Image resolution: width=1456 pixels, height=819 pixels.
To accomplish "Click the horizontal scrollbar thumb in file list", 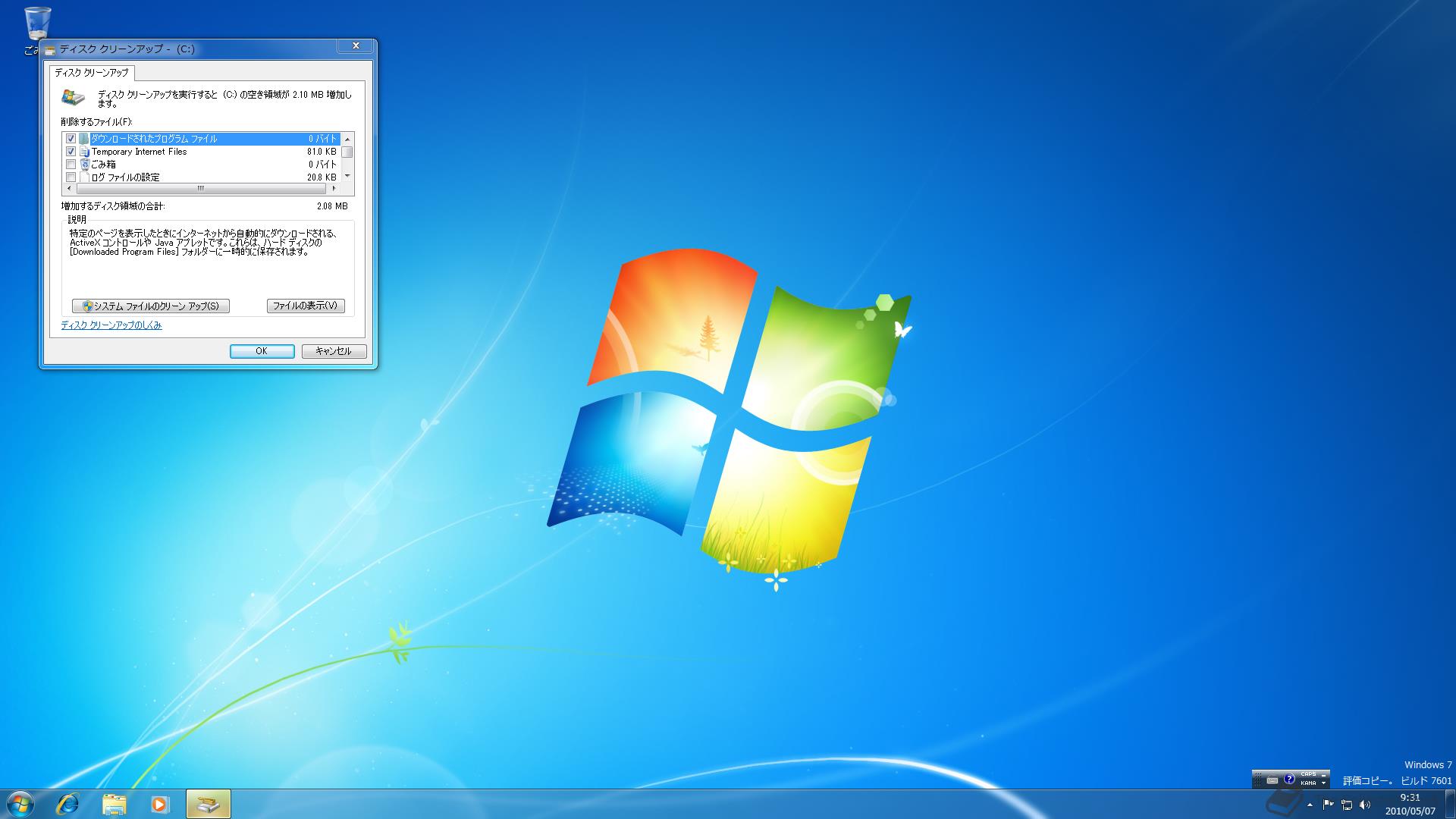I will pos(201,189).
